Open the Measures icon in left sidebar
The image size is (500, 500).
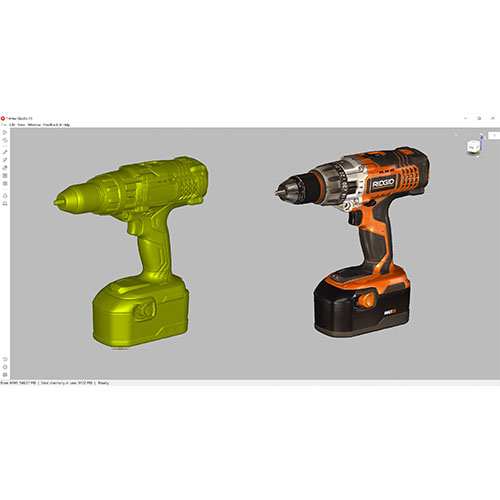coord(5,203)
